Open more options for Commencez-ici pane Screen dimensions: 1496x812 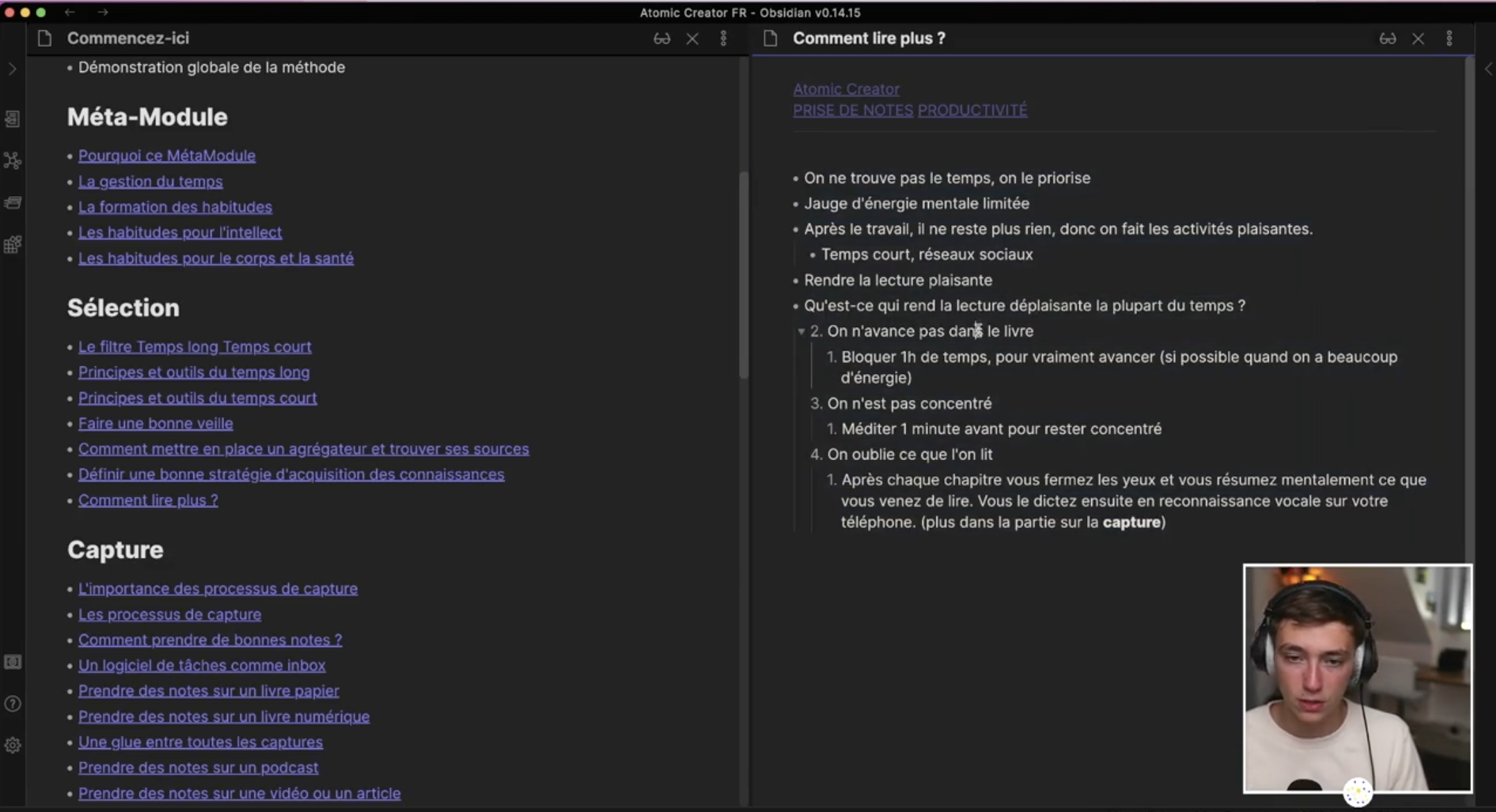click(x=723, y=39)
